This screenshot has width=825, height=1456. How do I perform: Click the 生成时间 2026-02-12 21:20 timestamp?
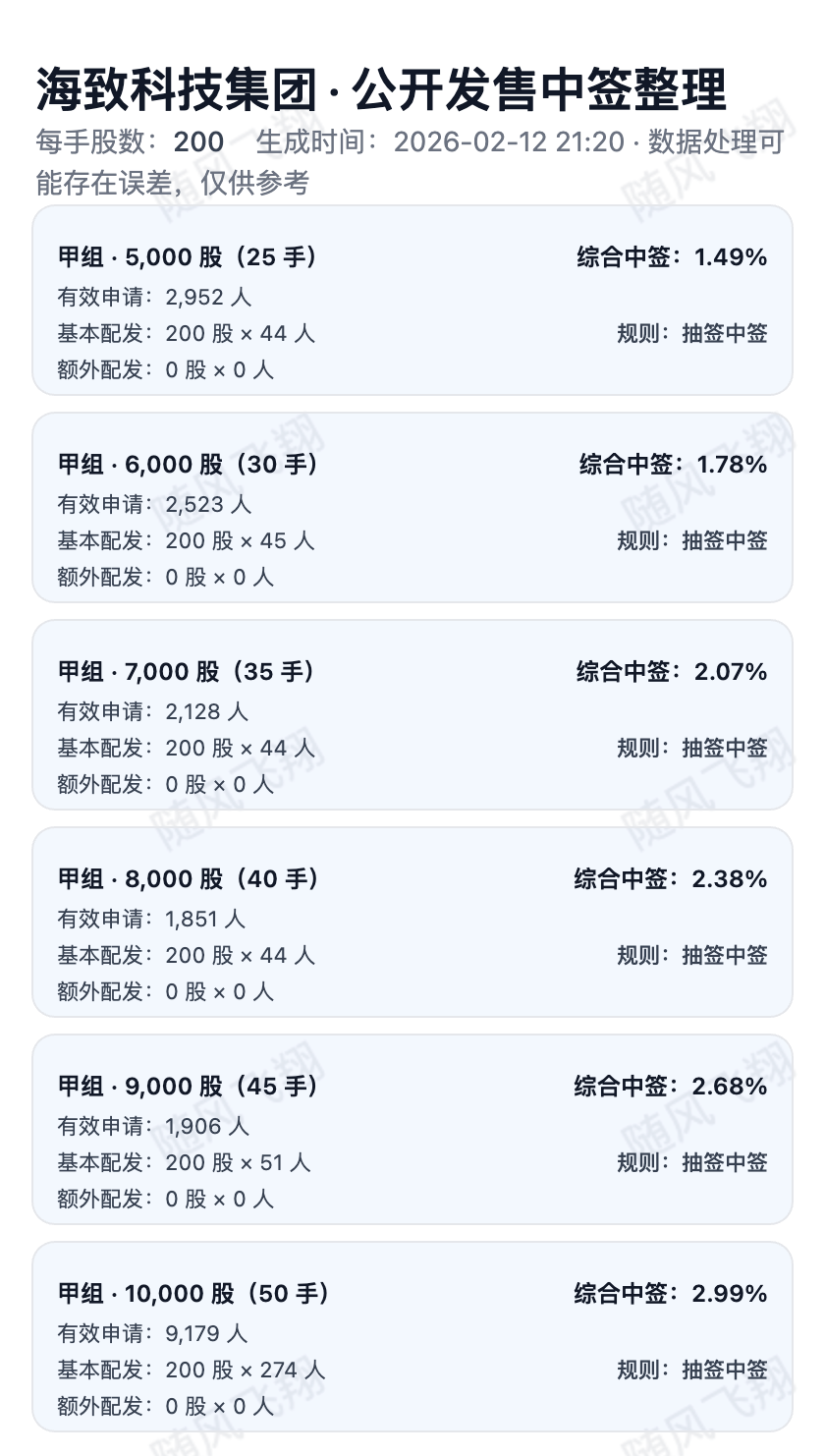pyautogui.click(x=509, y=142)
